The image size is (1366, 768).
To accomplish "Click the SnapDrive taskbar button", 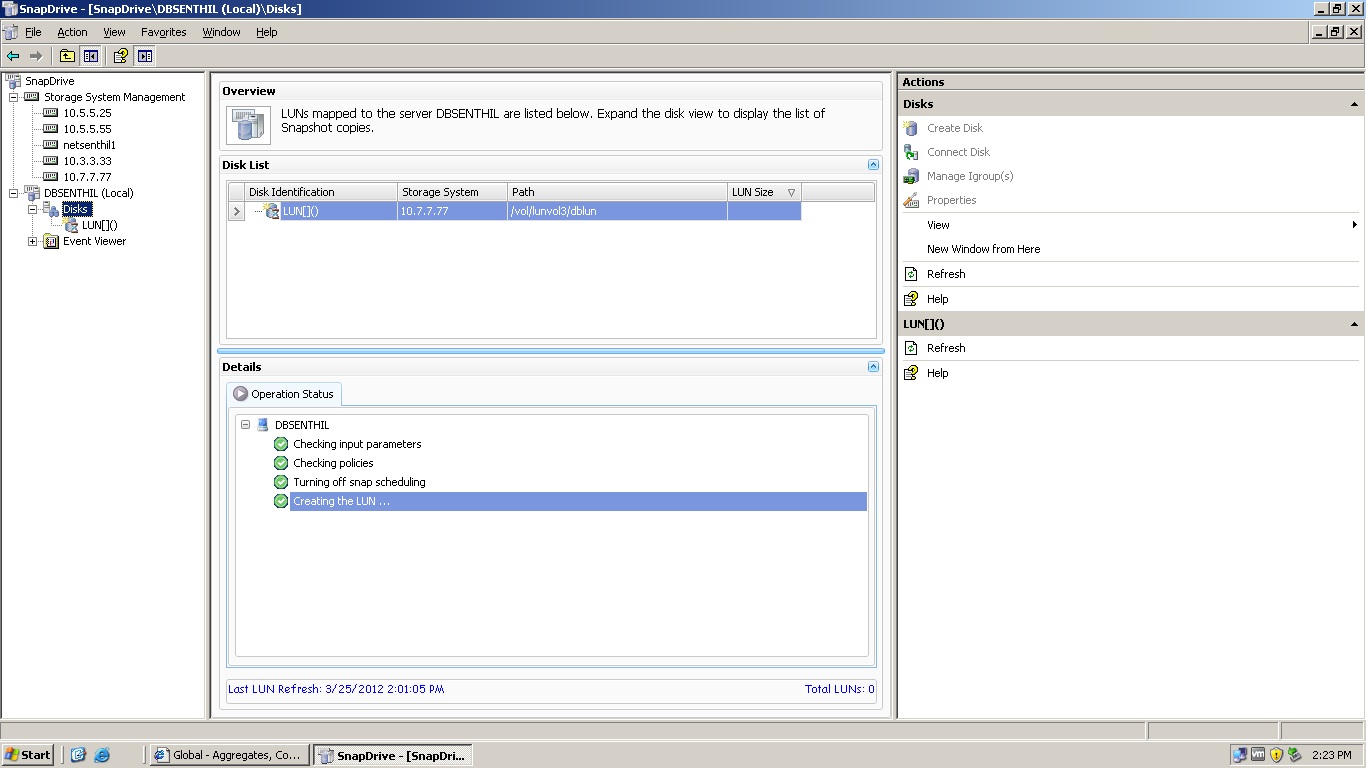I will point(393,755).
